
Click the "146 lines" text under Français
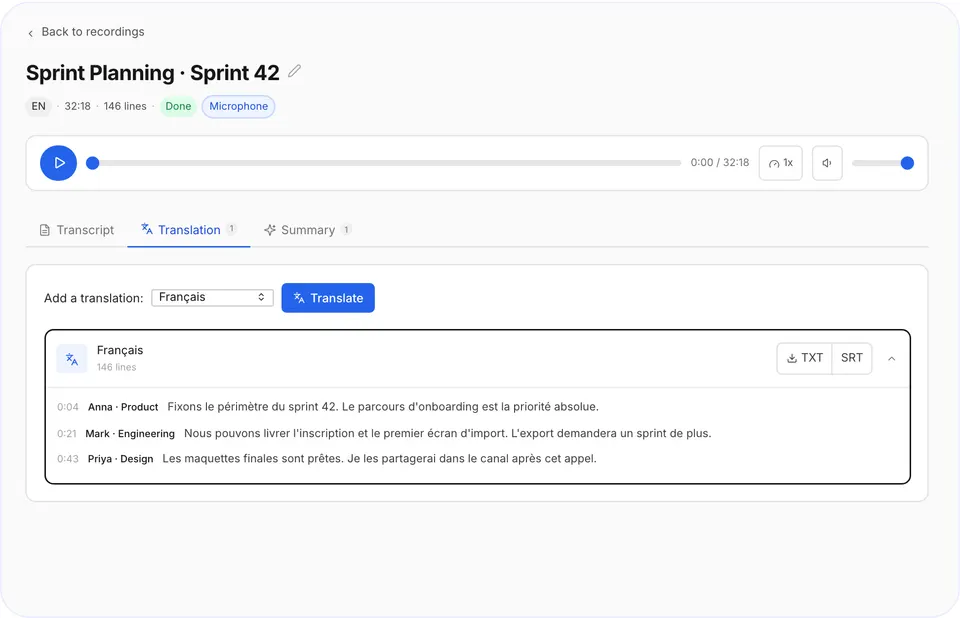[x=116, y=367]
